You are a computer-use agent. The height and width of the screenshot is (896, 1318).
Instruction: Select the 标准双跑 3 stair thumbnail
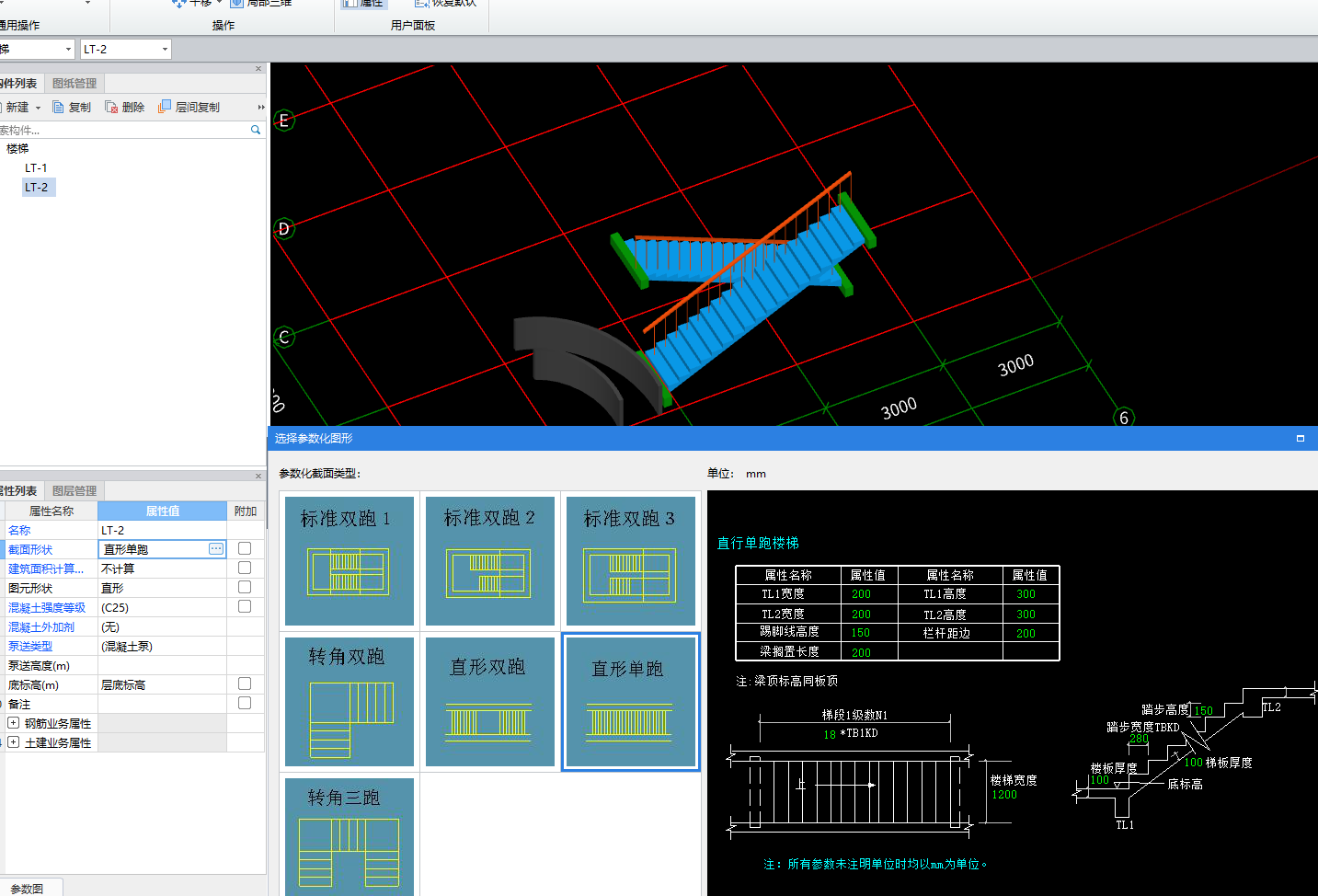(631, 561)
